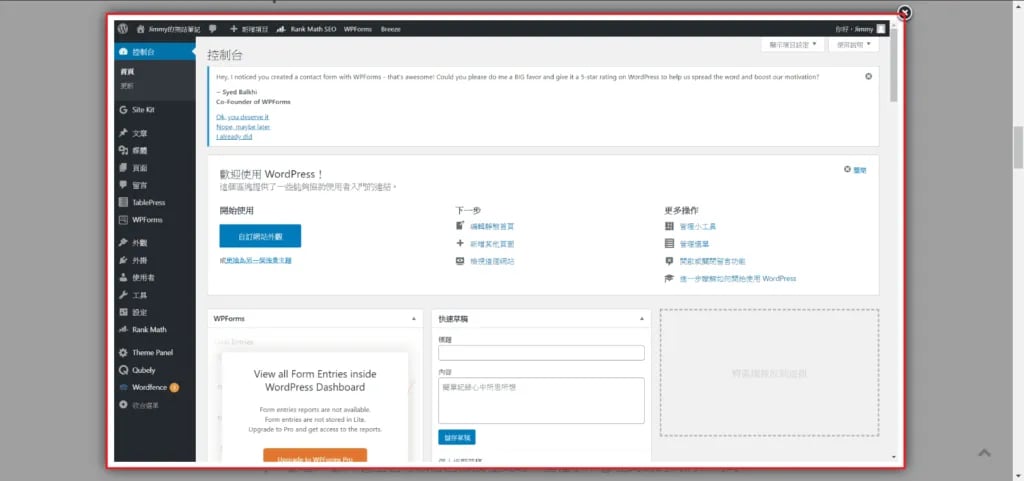Click the 工具 wrench icon

coord(123,295)
